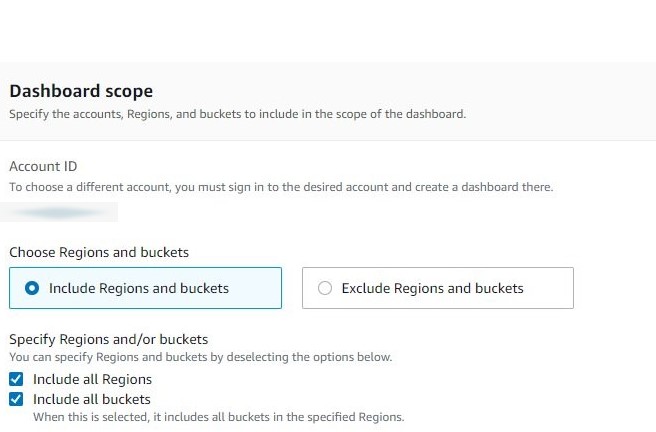Click the 'Choose Regions and buckets' label

pos(99,252)
